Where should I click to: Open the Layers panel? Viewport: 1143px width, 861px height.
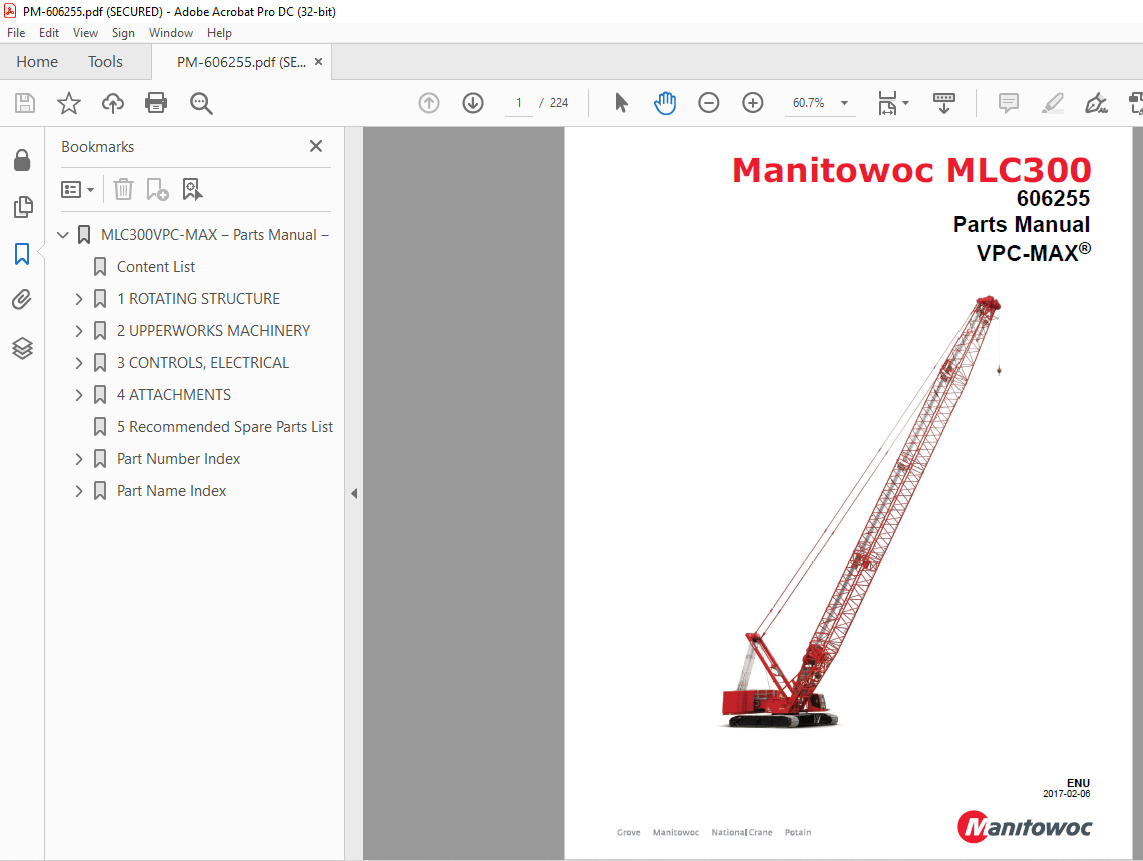coord(23,348)
